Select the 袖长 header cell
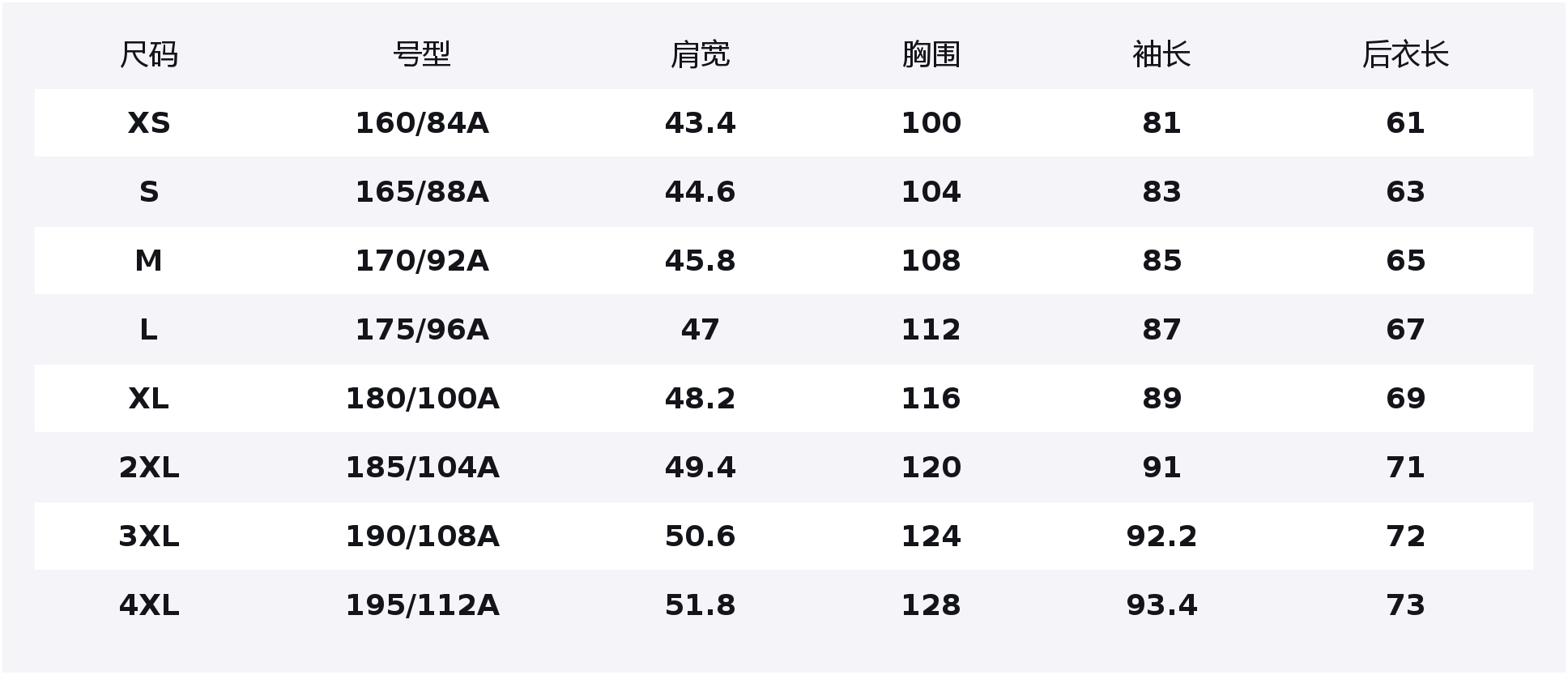Viewport: 1568px width, 675px height. click(1161, 54)
